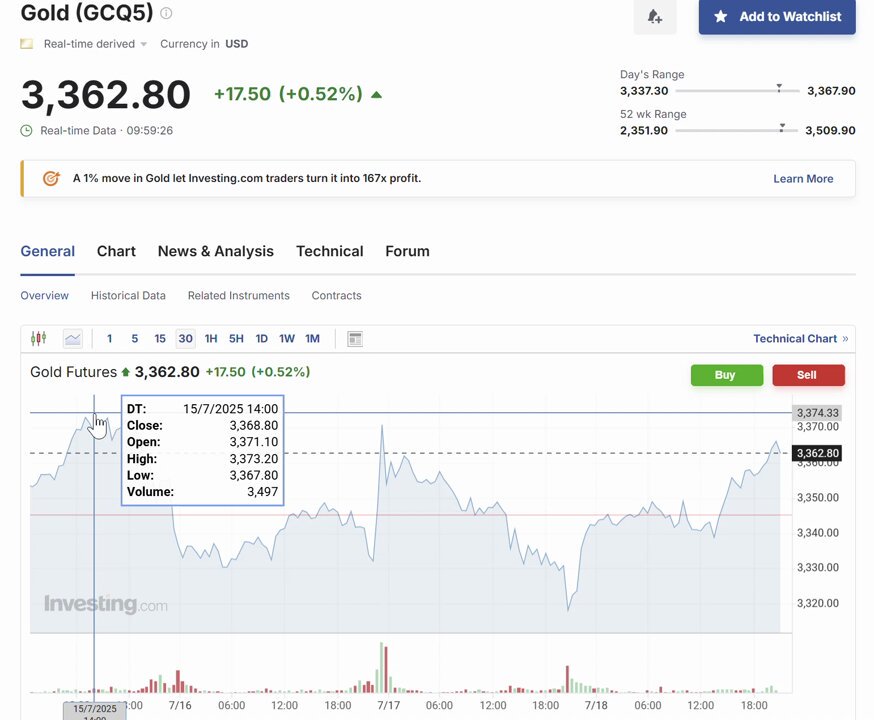Open the Technical tab

click(x=329, y=251)
